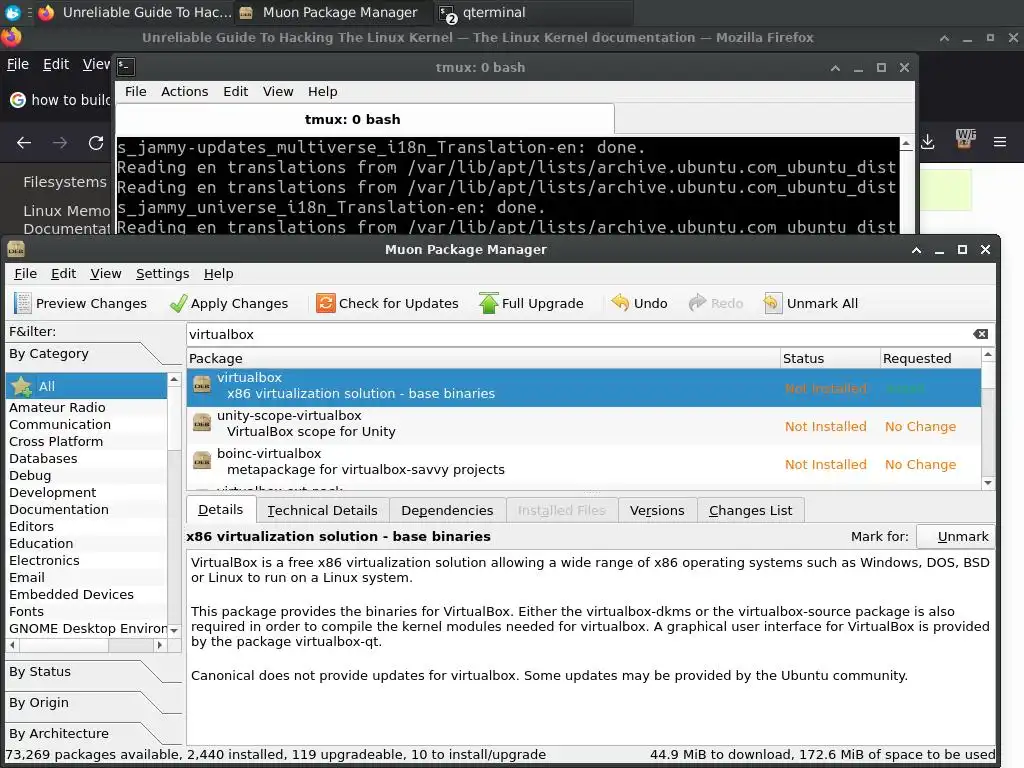Select the unity-scope-virtualbox package row
The image size is (1024, 768).
pyautogui.click(x=584, y=424)
